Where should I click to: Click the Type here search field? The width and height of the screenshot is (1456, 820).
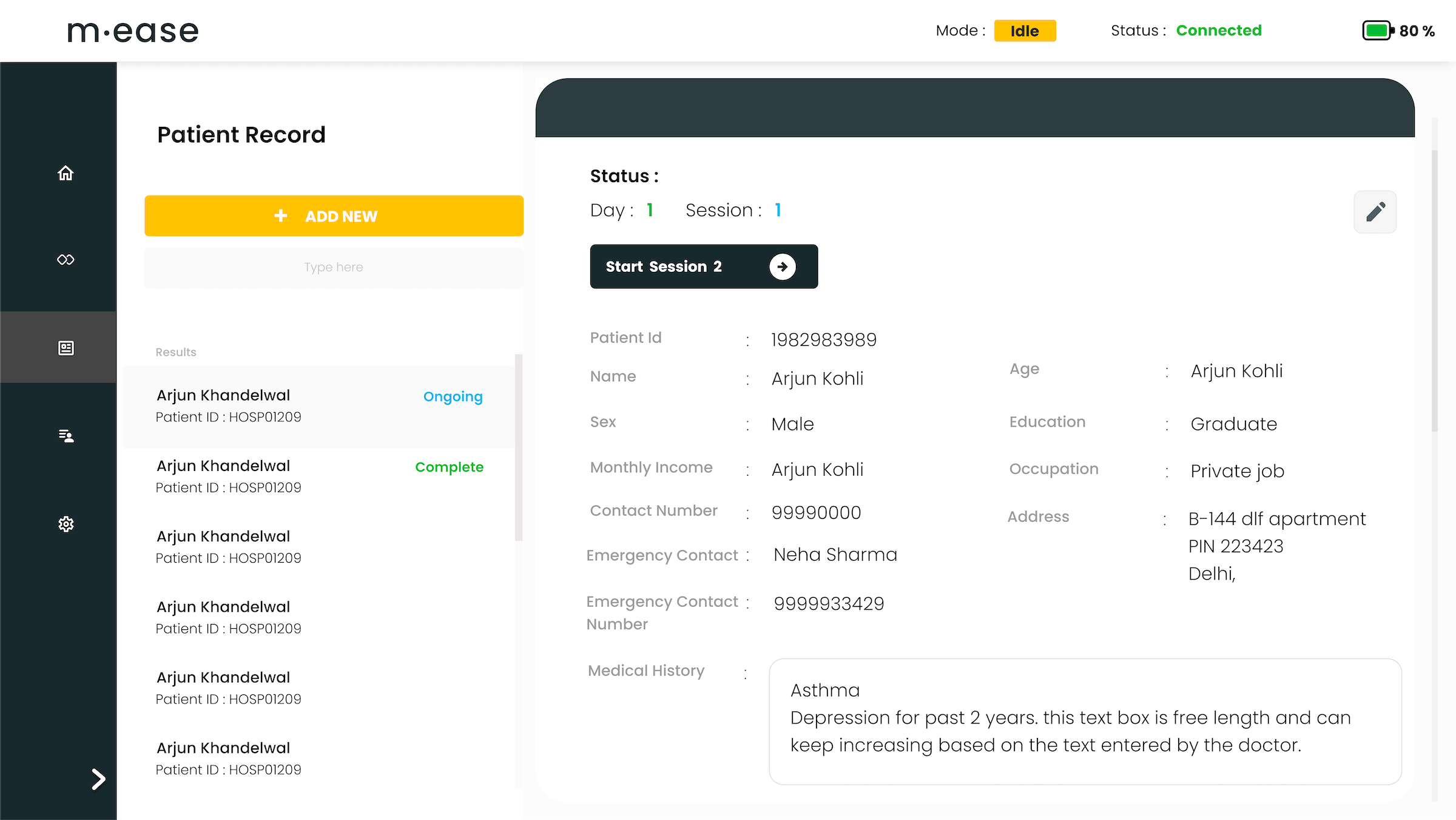334,268
